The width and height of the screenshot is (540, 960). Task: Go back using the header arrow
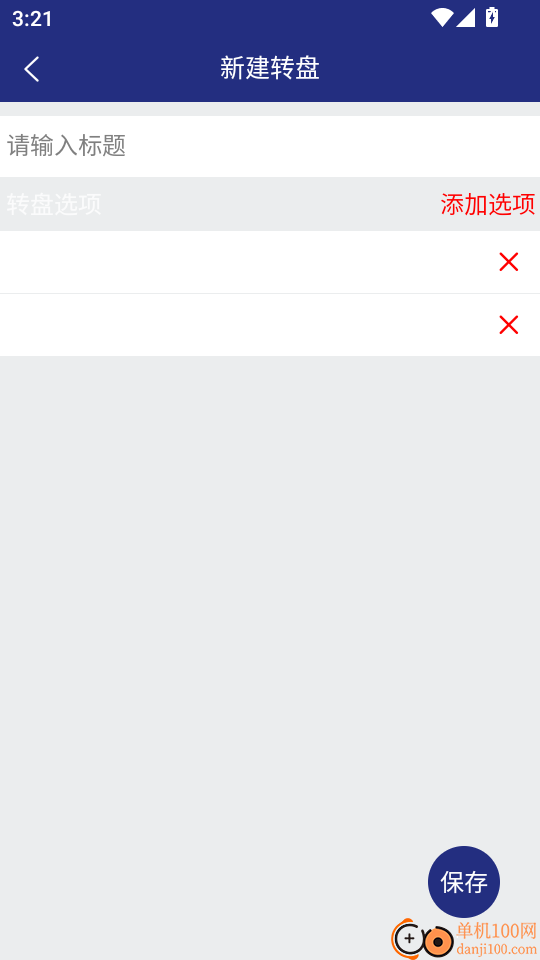coord(32,69)
